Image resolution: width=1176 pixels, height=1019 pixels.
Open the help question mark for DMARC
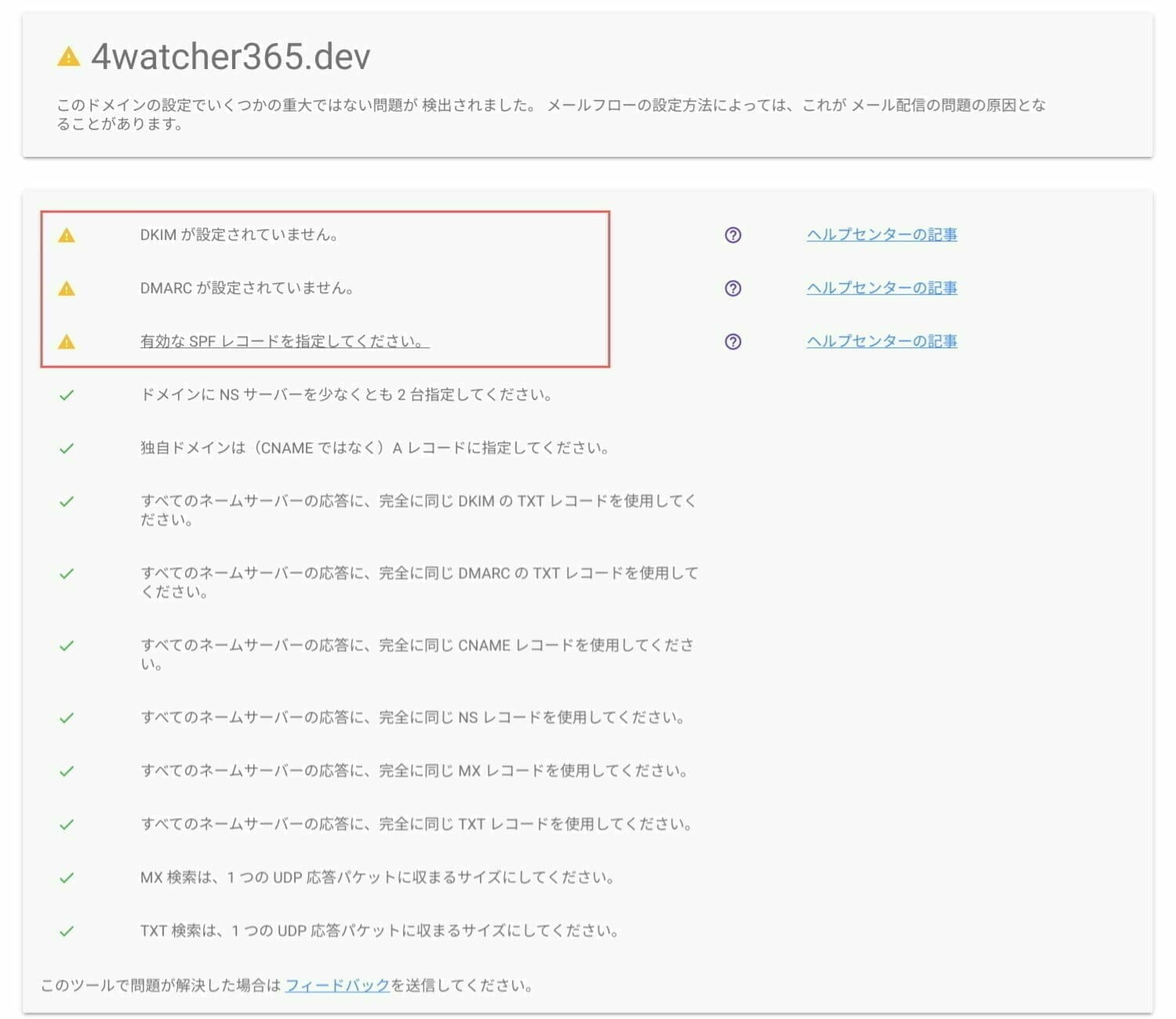(x=733, y=288)
